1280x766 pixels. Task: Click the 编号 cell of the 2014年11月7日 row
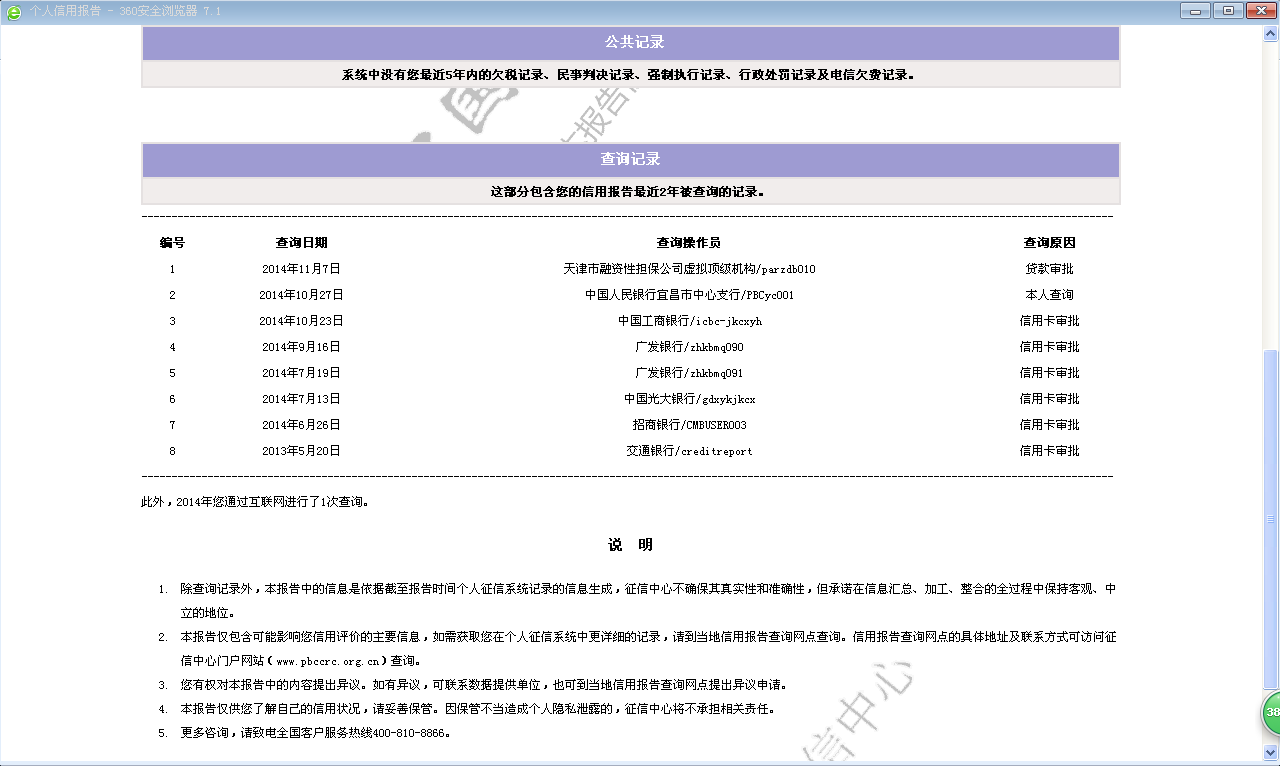pyautogui.click(x=172, y=269)
